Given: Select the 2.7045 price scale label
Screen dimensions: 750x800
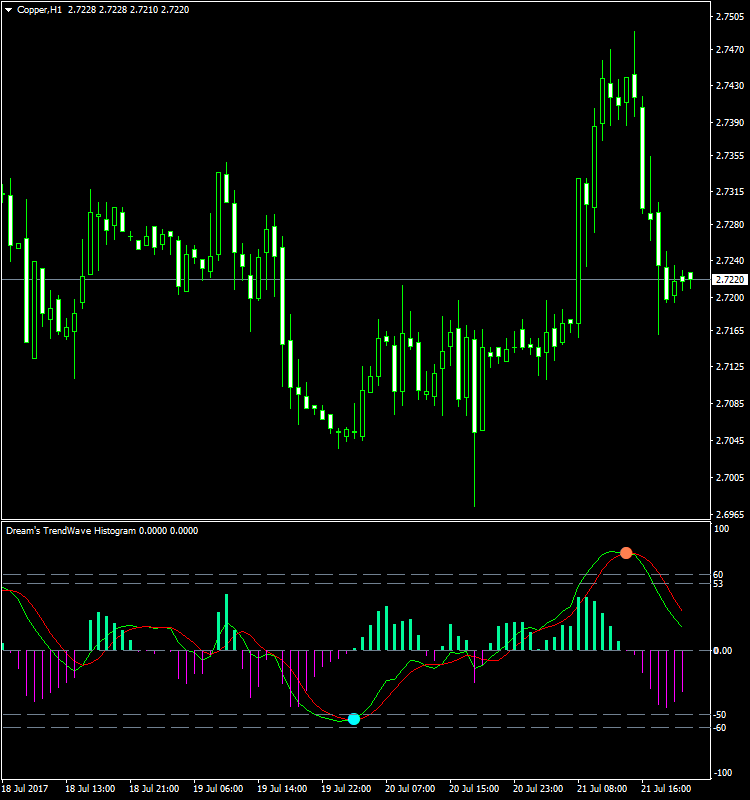Looking at the screenshot, I should [x=730, y=440].
